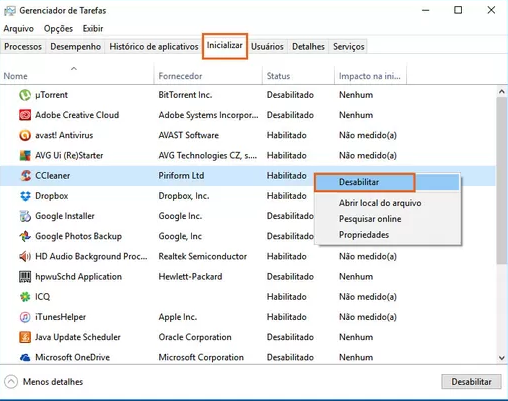The width and height of the screenshot is (508, 401).
Task: Click the Apple Inc. supplier cell
Action: (177, 317)
